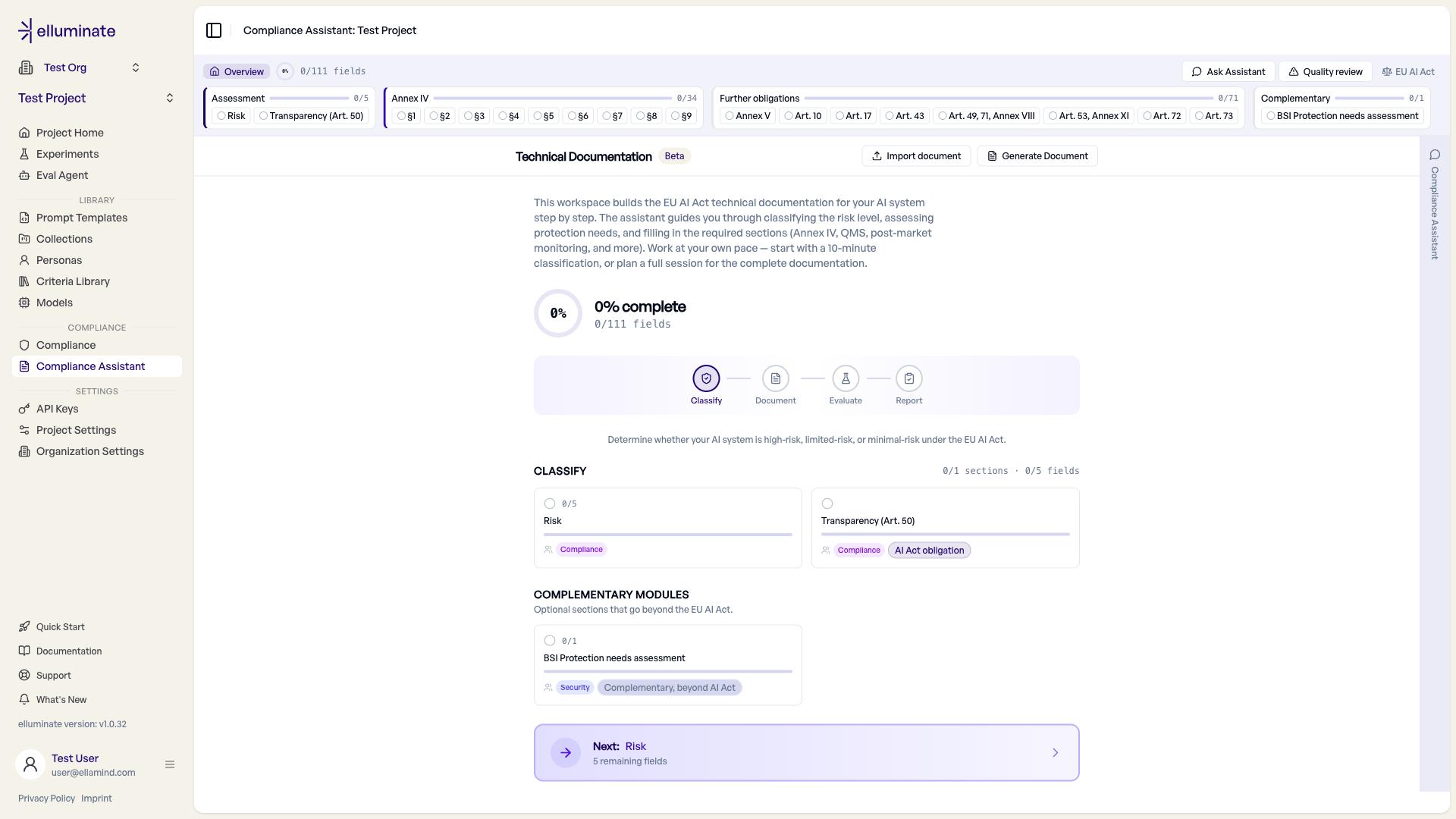Click the Import document button
This screenshot has height=819, width=1456.
[x=916, y=156]
